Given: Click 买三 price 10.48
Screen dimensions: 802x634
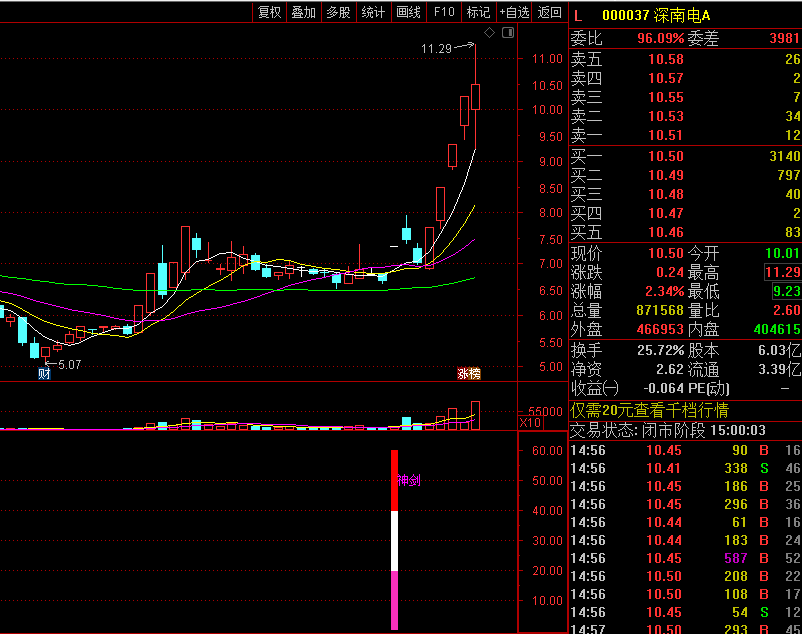Looking at the screenshot, I should (x=666, y=194).
